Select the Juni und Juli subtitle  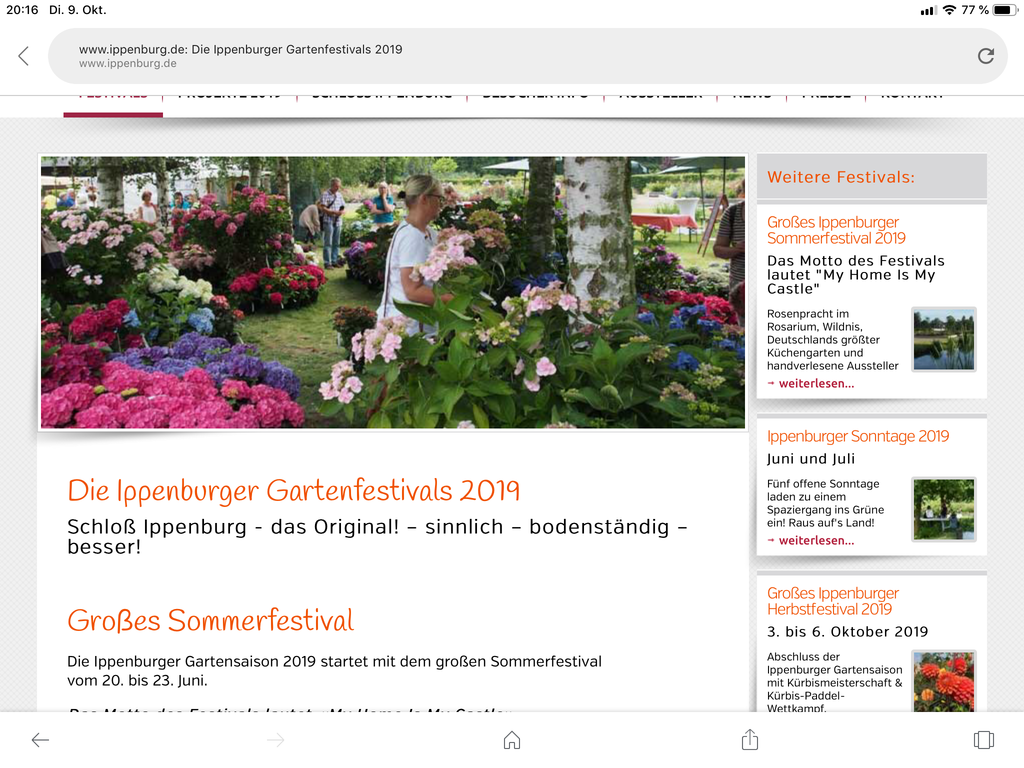pos(810,458)
